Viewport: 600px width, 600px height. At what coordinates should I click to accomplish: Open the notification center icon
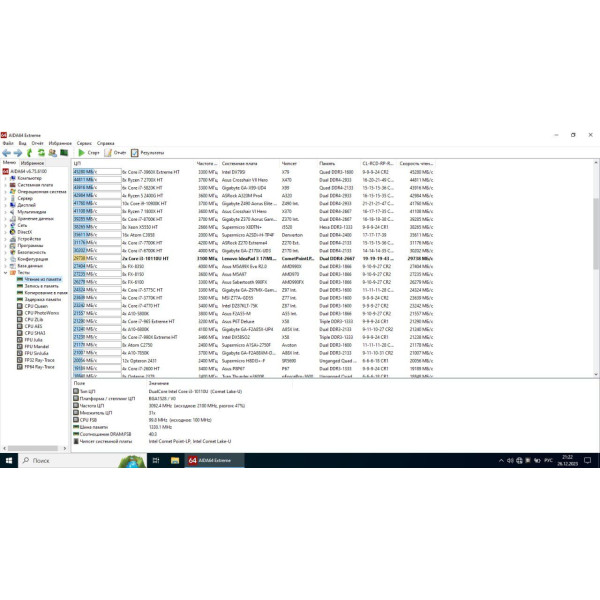(x=588, y=461)
